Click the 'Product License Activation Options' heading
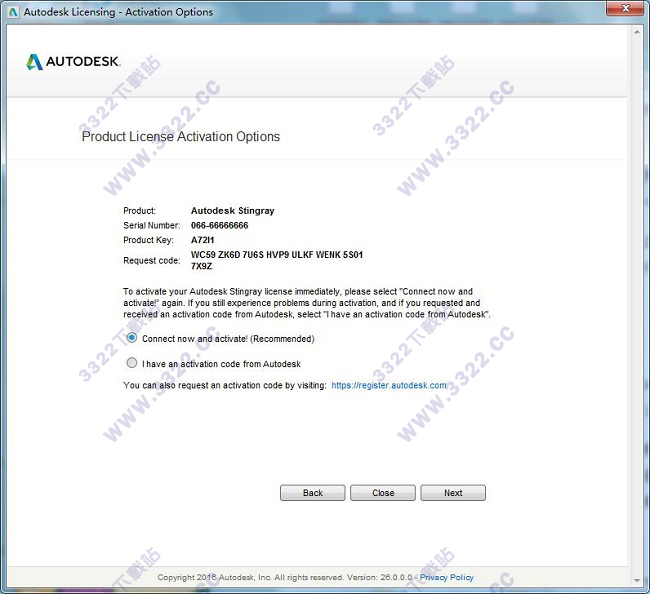Screen dimensions: 650x594 click(x=181, y=136)
